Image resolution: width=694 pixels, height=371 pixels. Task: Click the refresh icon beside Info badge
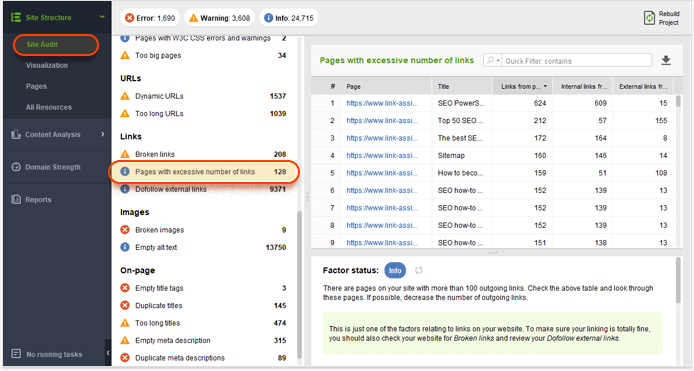[x=418, y=270]
